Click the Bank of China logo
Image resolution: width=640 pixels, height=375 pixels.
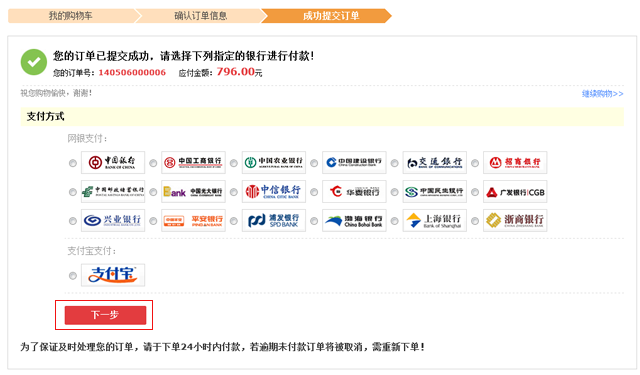[x=113, y=162]
